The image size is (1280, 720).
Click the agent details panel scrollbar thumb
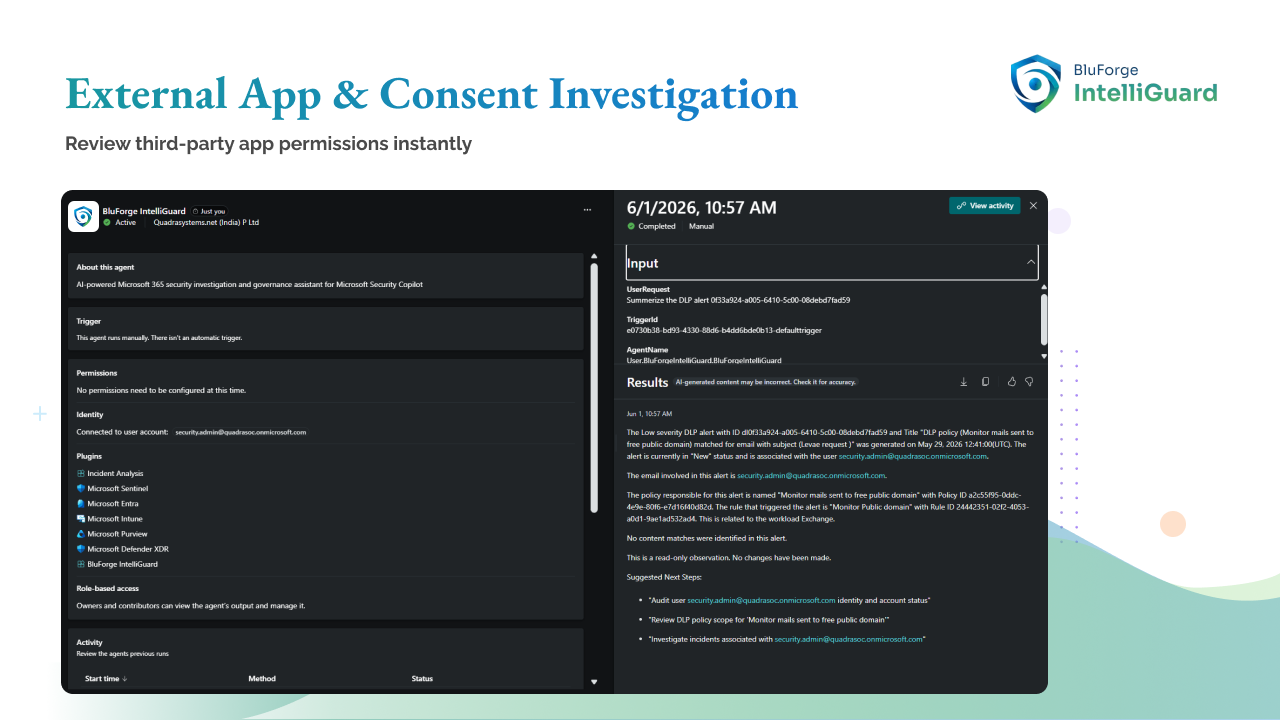point(594,388)
